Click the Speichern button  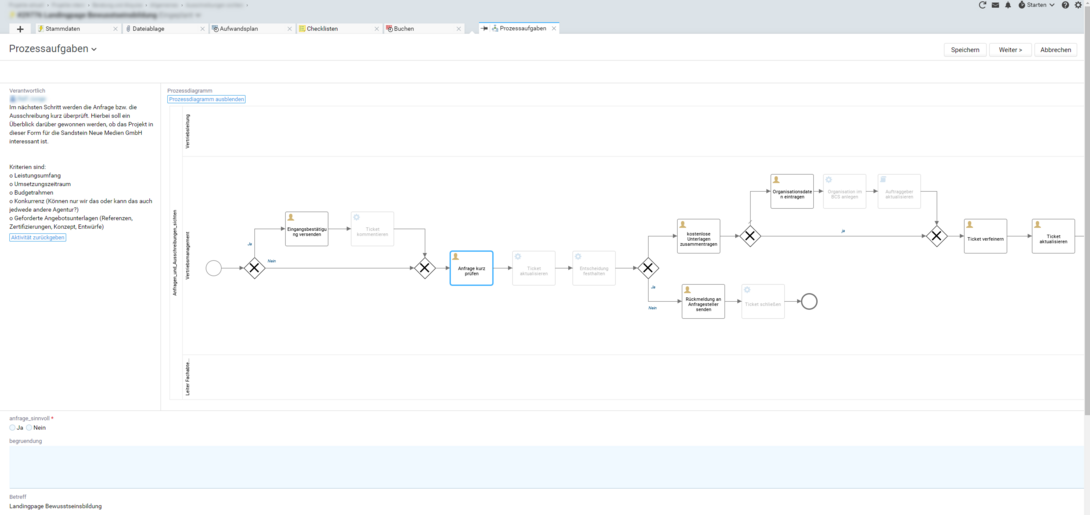point(965,50)
